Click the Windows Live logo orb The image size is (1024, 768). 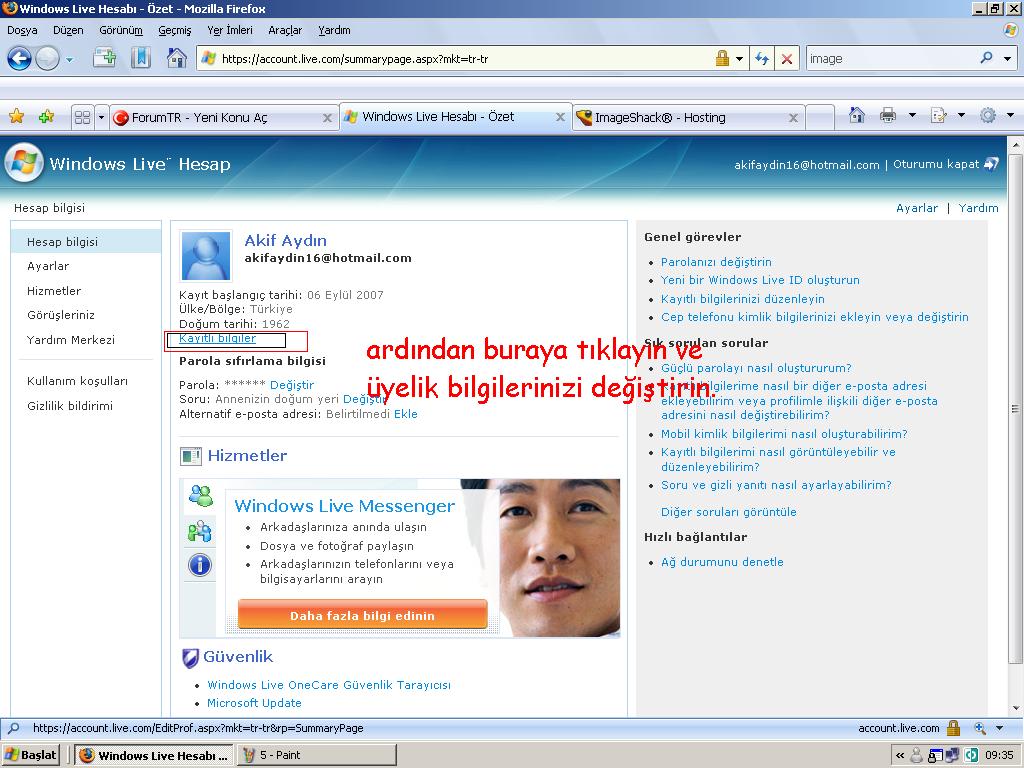(x=24, y=163)
